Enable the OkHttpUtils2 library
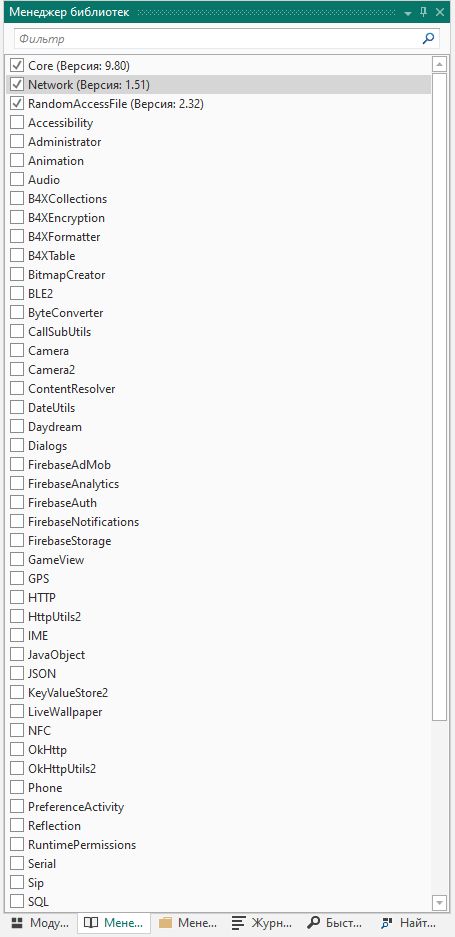Screen dimensions: 455x937 pos(17,768)
